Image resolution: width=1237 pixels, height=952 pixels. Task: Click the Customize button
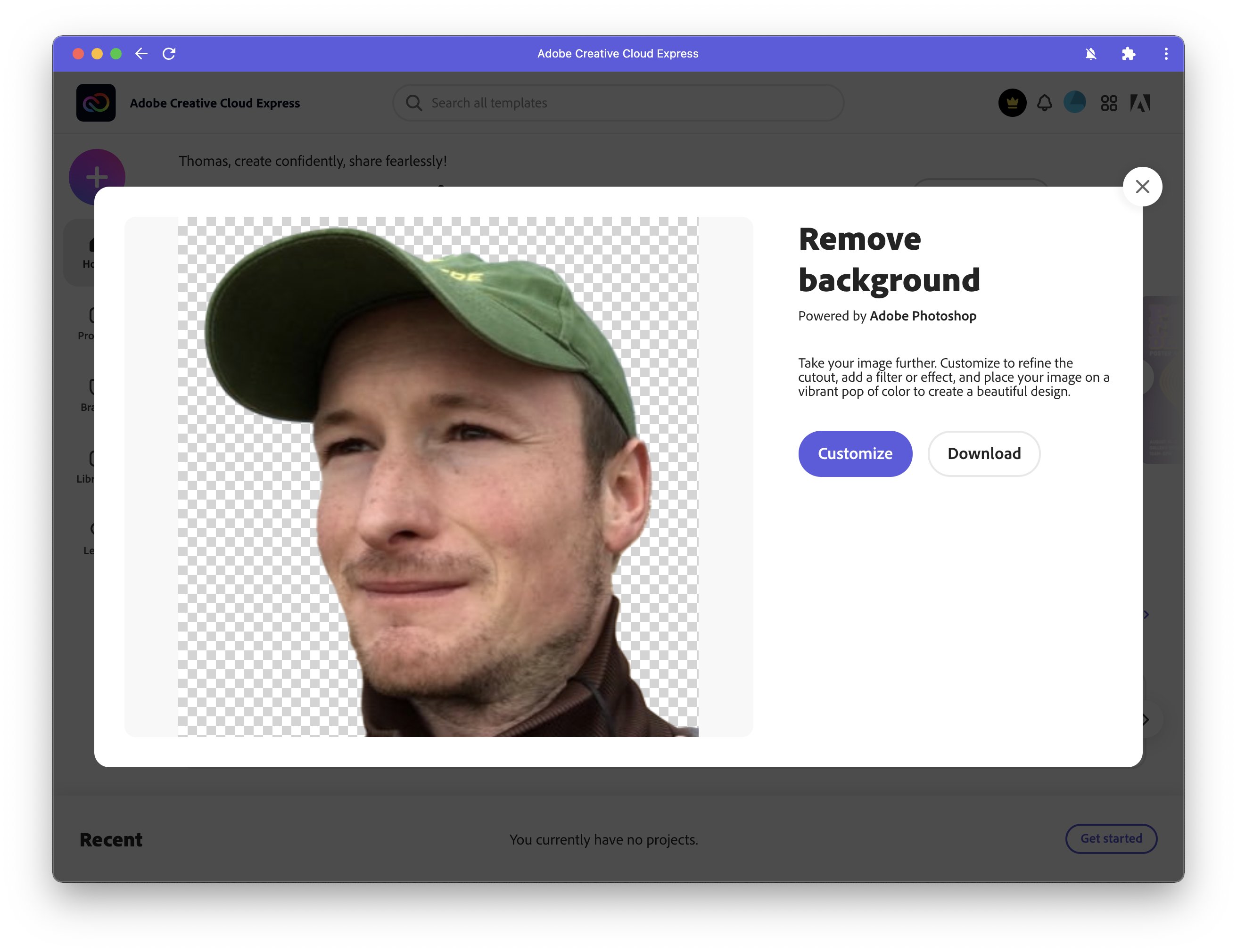coord(855,453)
